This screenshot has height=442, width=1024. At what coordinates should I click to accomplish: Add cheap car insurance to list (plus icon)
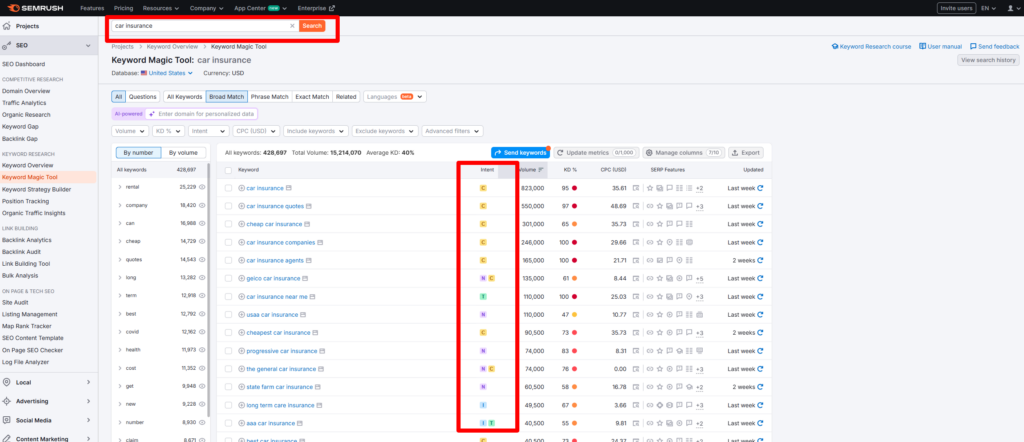[x=242, y=224]
